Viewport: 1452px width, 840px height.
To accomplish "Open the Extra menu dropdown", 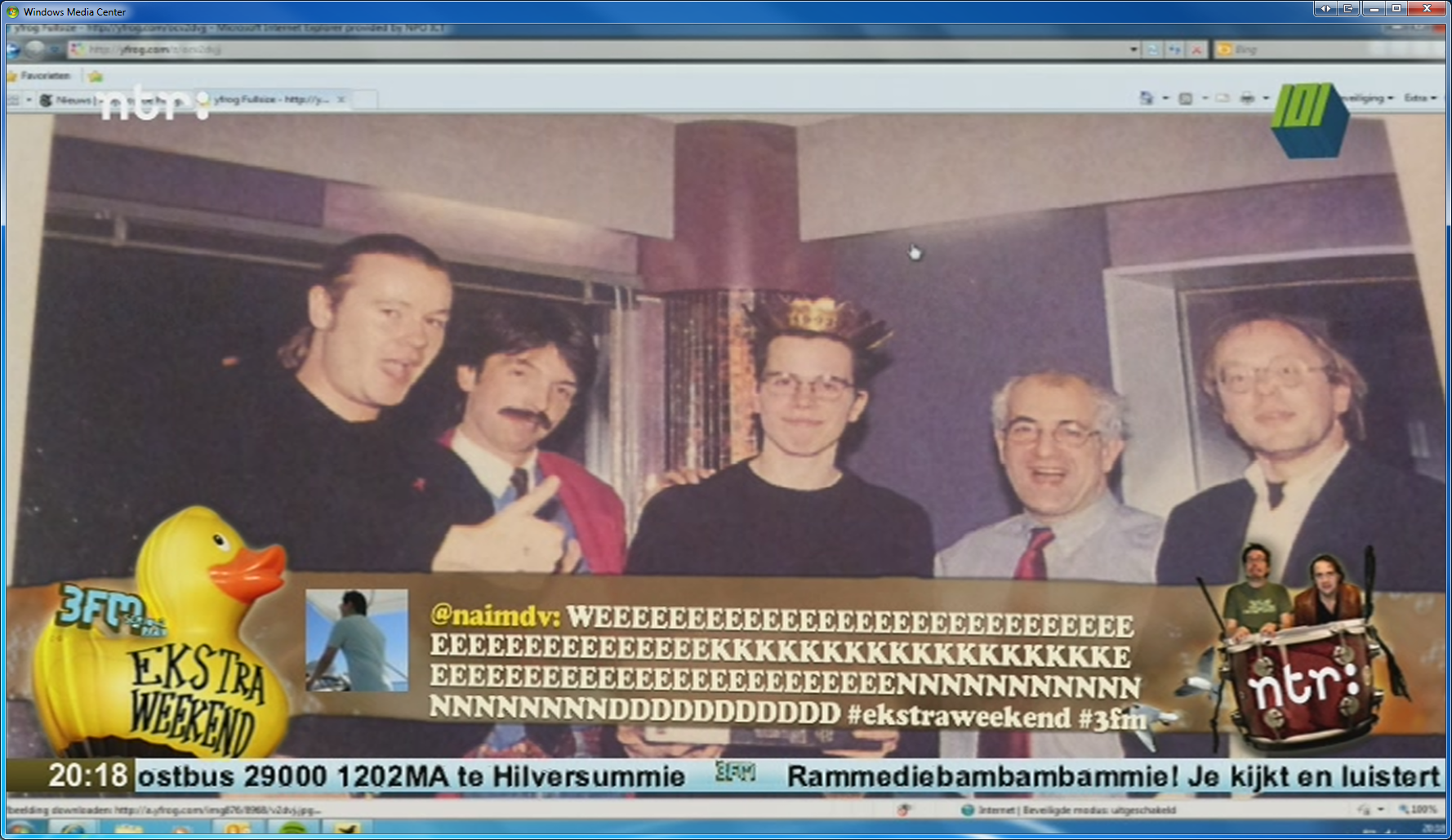I will (x=1419, y=98).
